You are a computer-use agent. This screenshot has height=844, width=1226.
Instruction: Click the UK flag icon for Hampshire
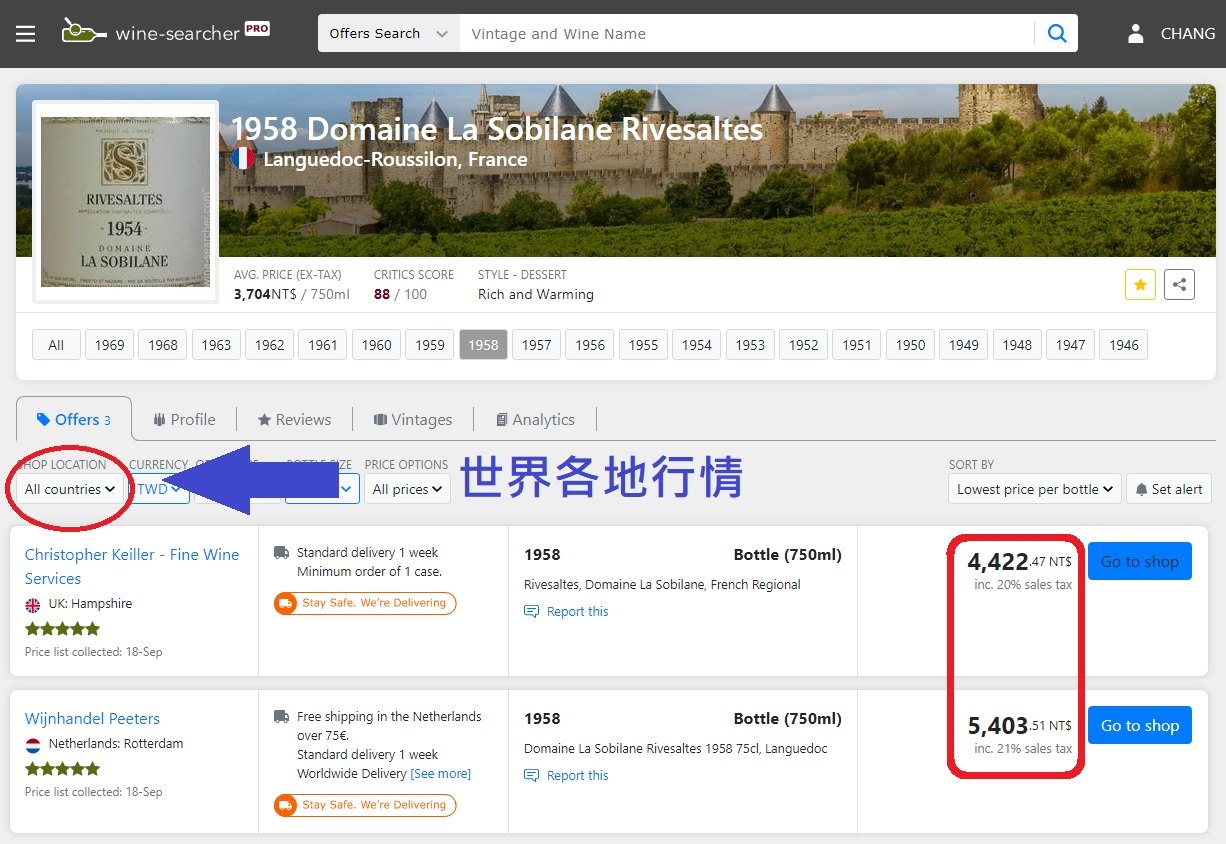(33, 604)
